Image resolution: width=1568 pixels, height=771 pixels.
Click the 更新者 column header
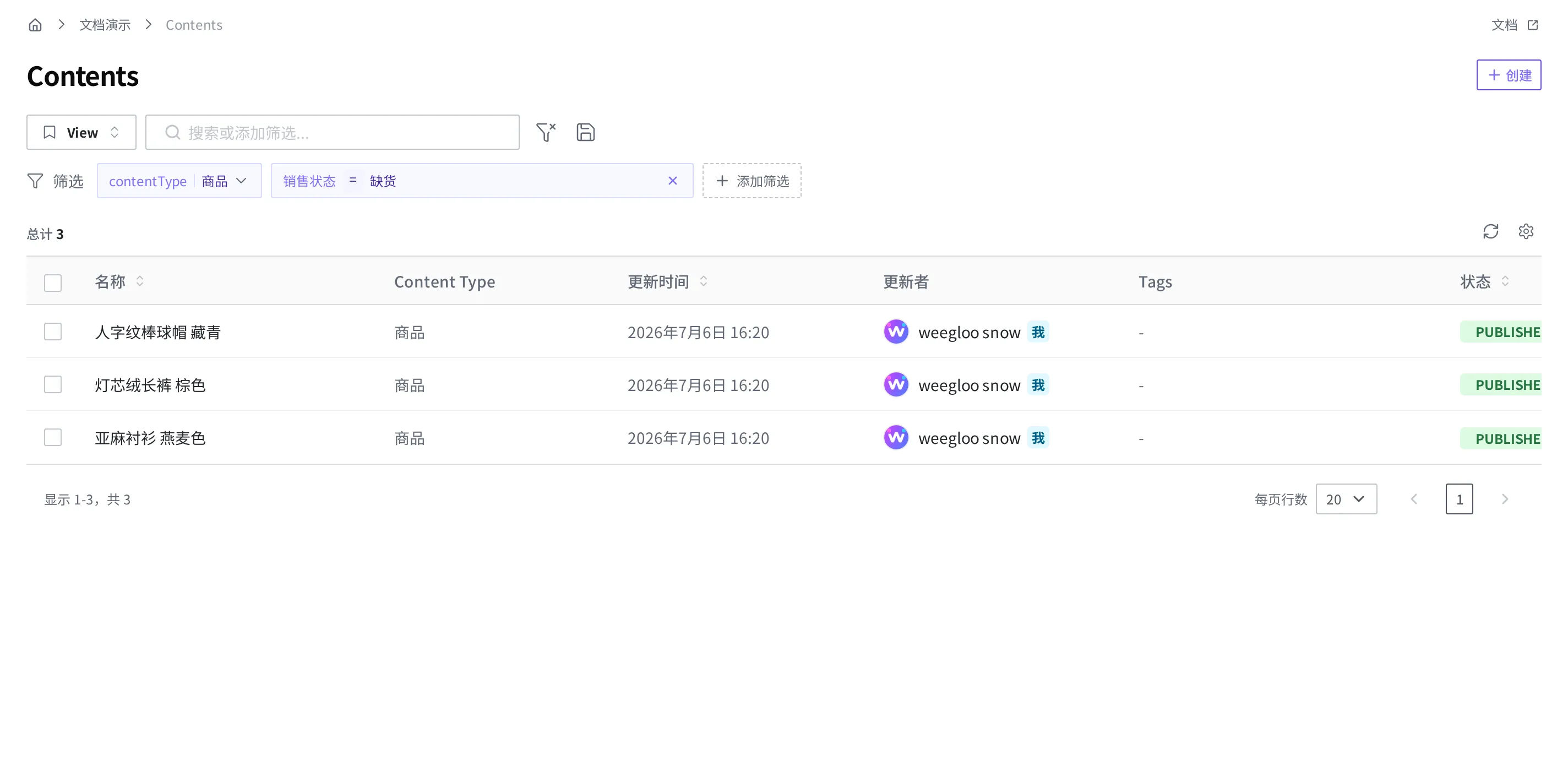pos(906,281)
